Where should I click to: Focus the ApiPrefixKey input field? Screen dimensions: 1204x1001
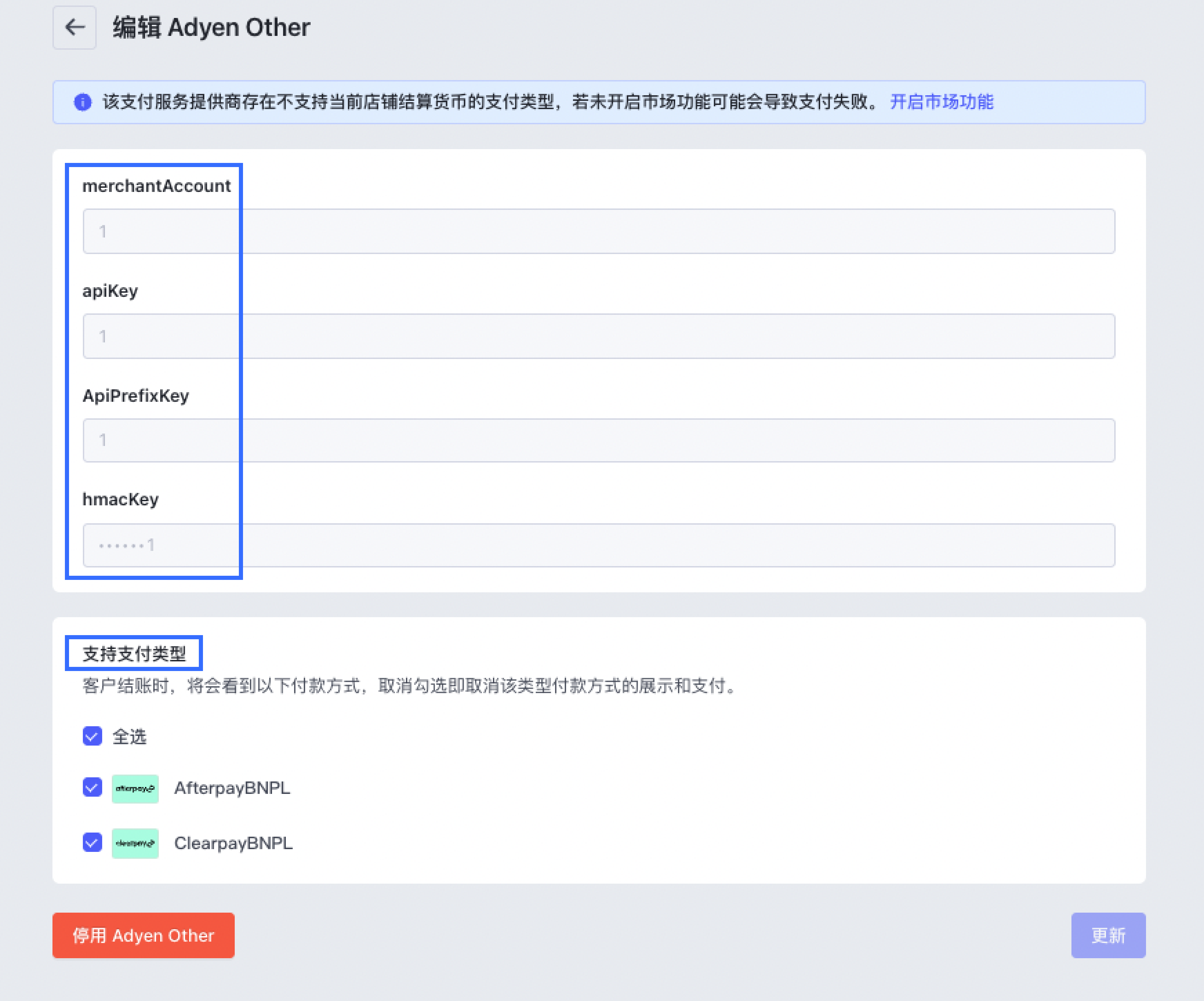(x=599, y=440)
